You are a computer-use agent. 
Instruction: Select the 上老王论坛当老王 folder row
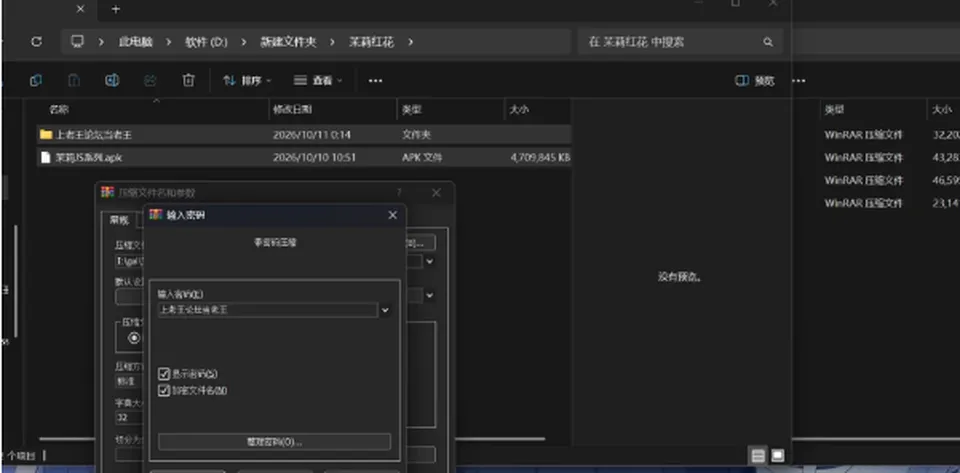(304, 135)
